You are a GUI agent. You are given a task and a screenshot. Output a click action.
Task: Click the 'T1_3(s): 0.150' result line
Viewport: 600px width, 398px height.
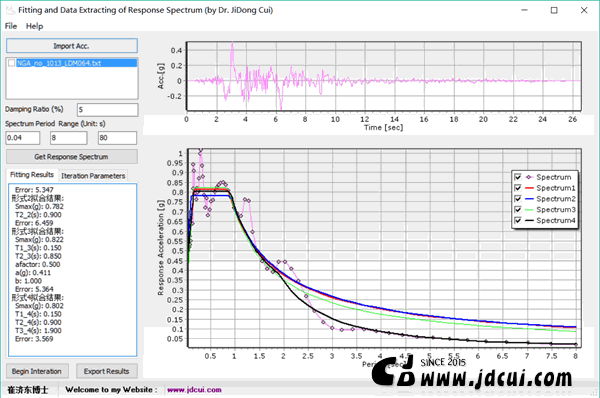(x=38, y=248)
